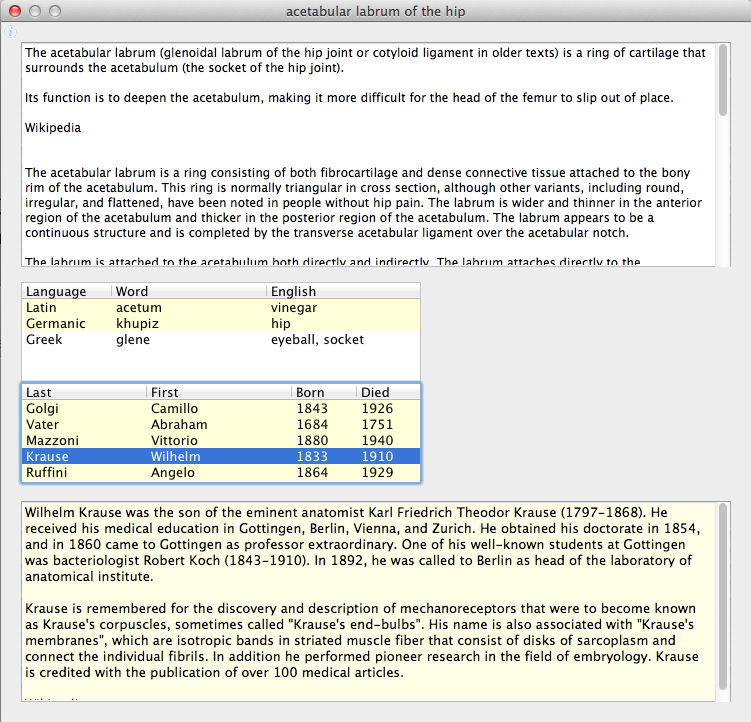
Task: Click the English column header
Action: 342,291
